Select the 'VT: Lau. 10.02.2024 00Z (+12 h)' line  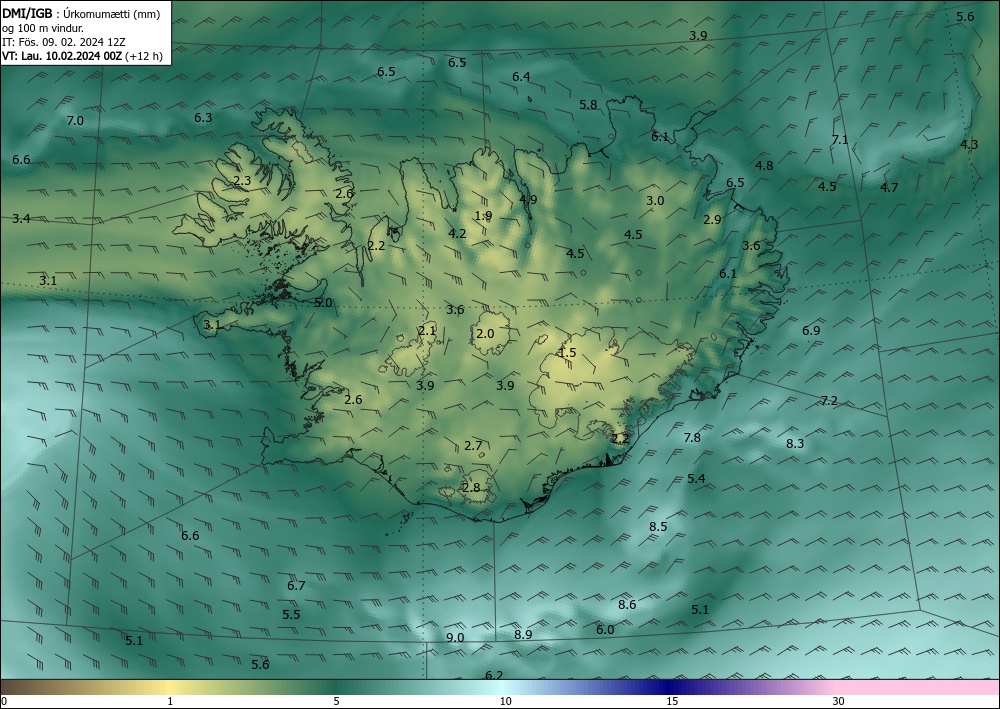pyautogui.click(x=82, y=56)
